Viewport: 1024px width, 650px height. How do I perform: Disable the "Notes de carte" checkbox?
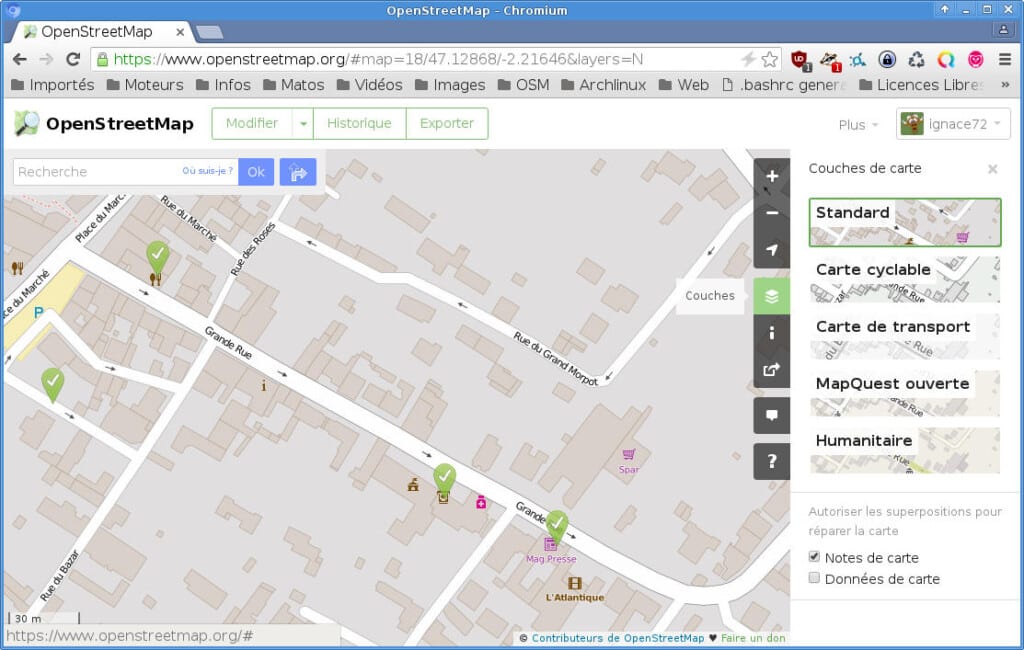[814, 556]
